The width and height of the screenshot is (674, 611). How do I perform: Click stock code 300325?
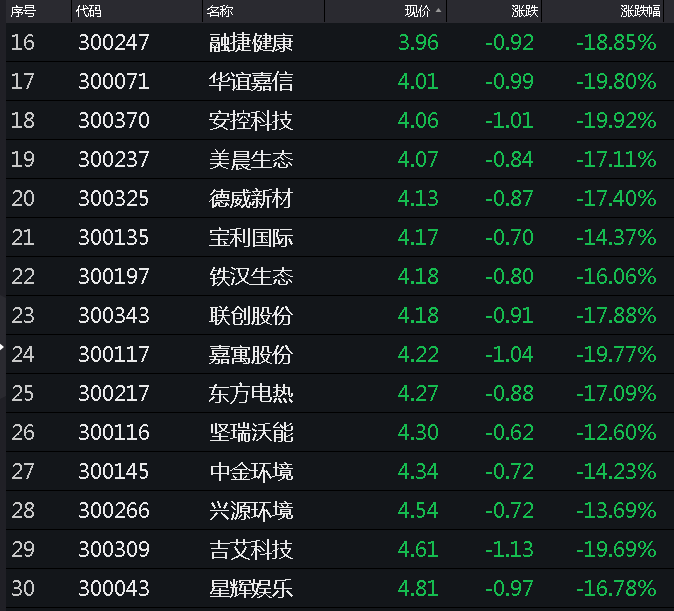pos(114,198)
